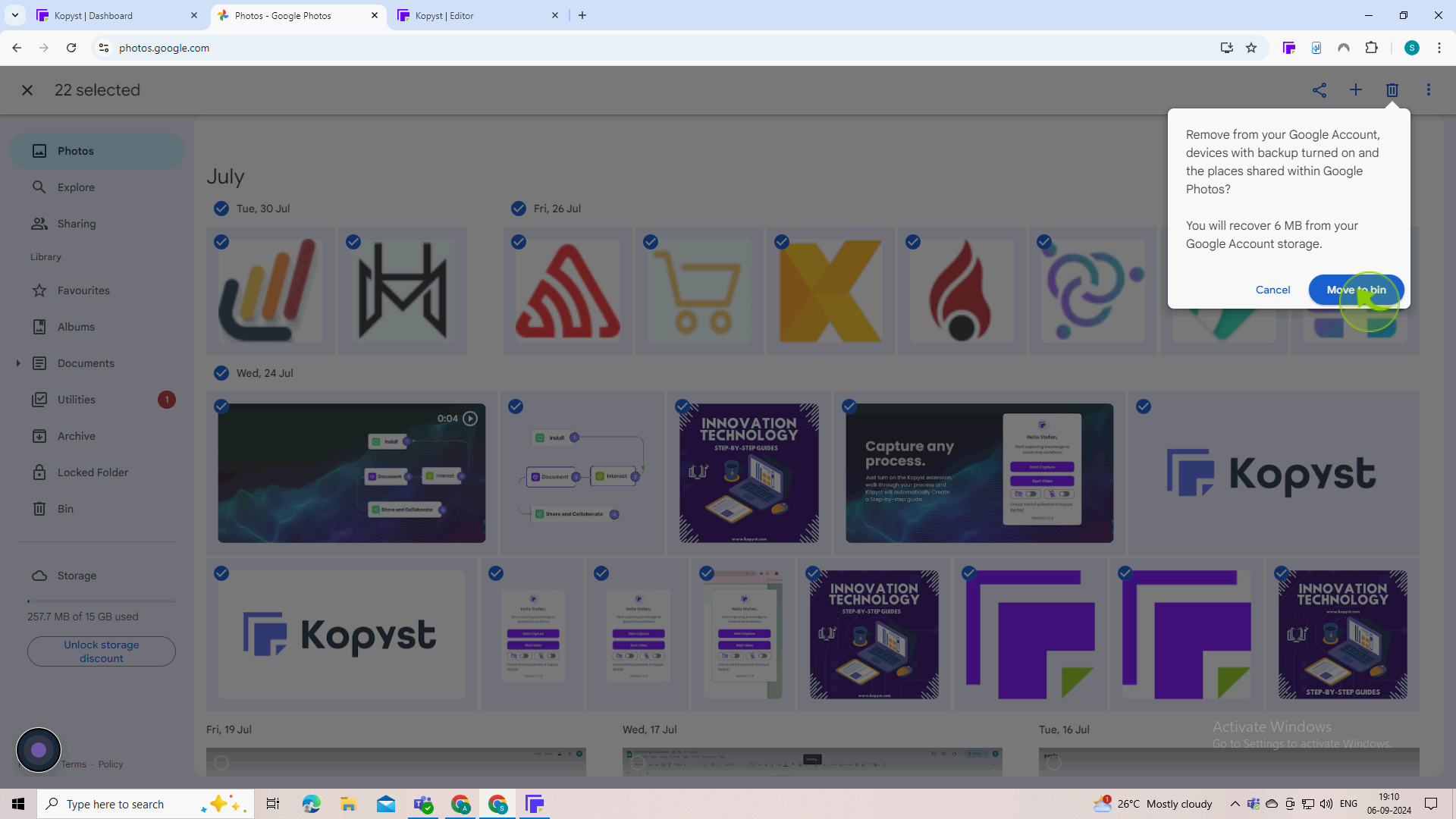1456x819 pixels.
Task: Open a new browser tab
Action: 582,15
